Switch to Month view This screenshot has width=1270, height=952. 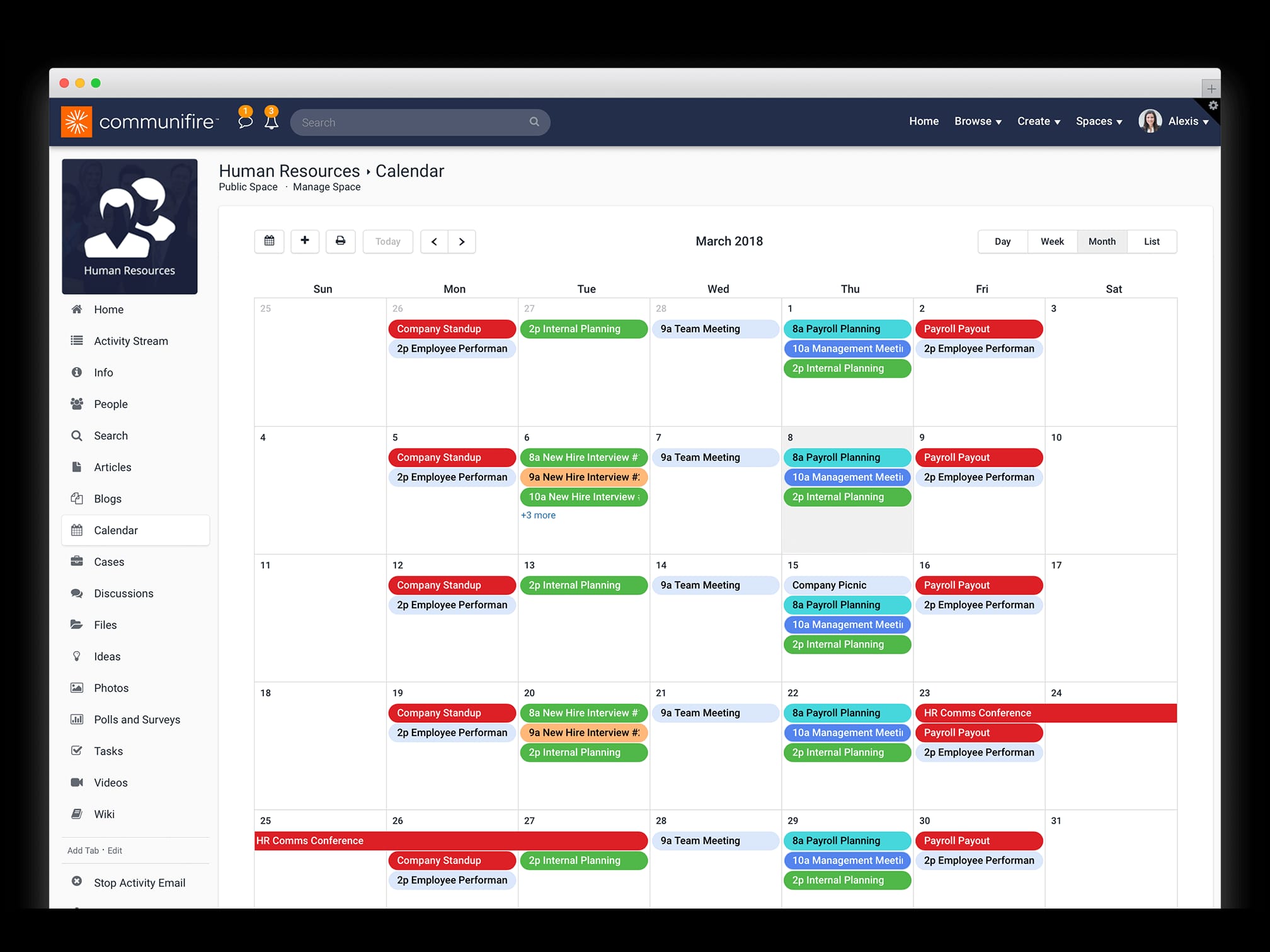click(x=1102, y=241)
